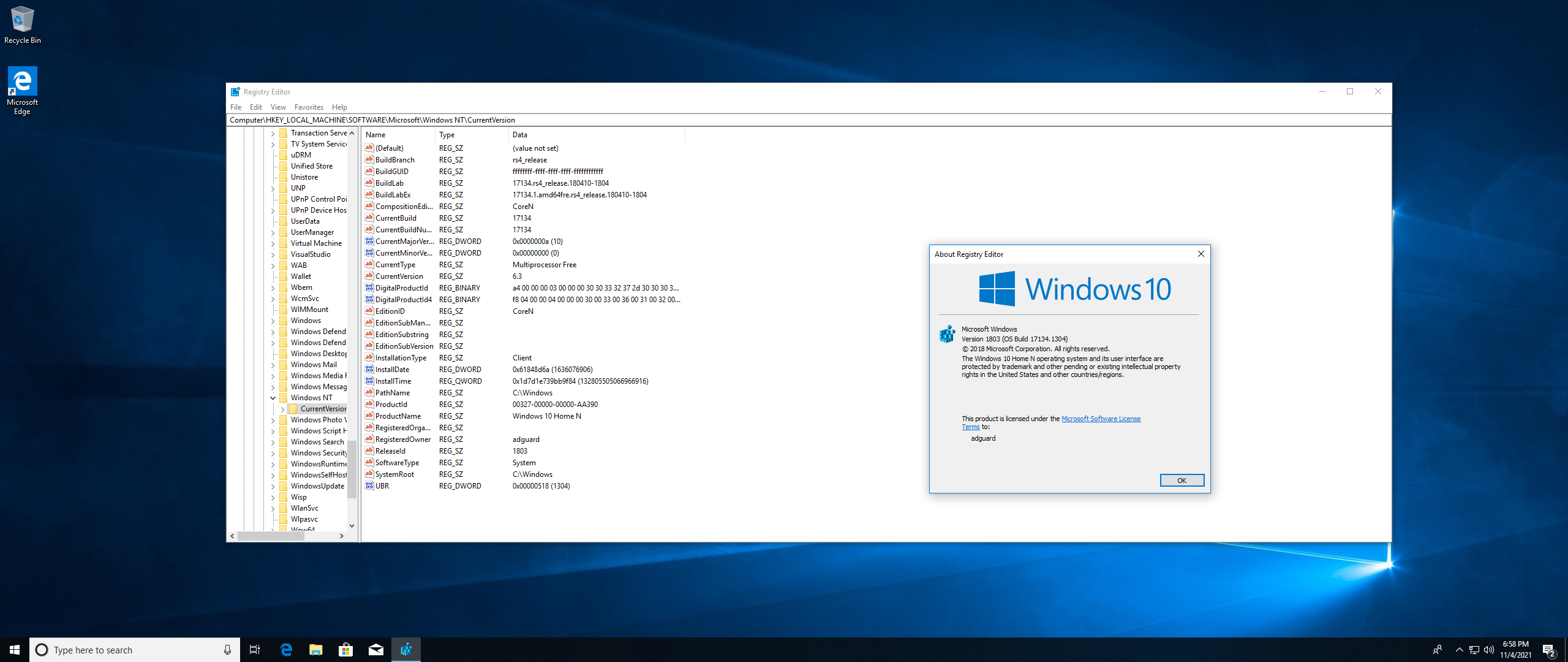Close the About Registry Editor dialog
Screen dimensions: 1568x662
pos(1200,254)
